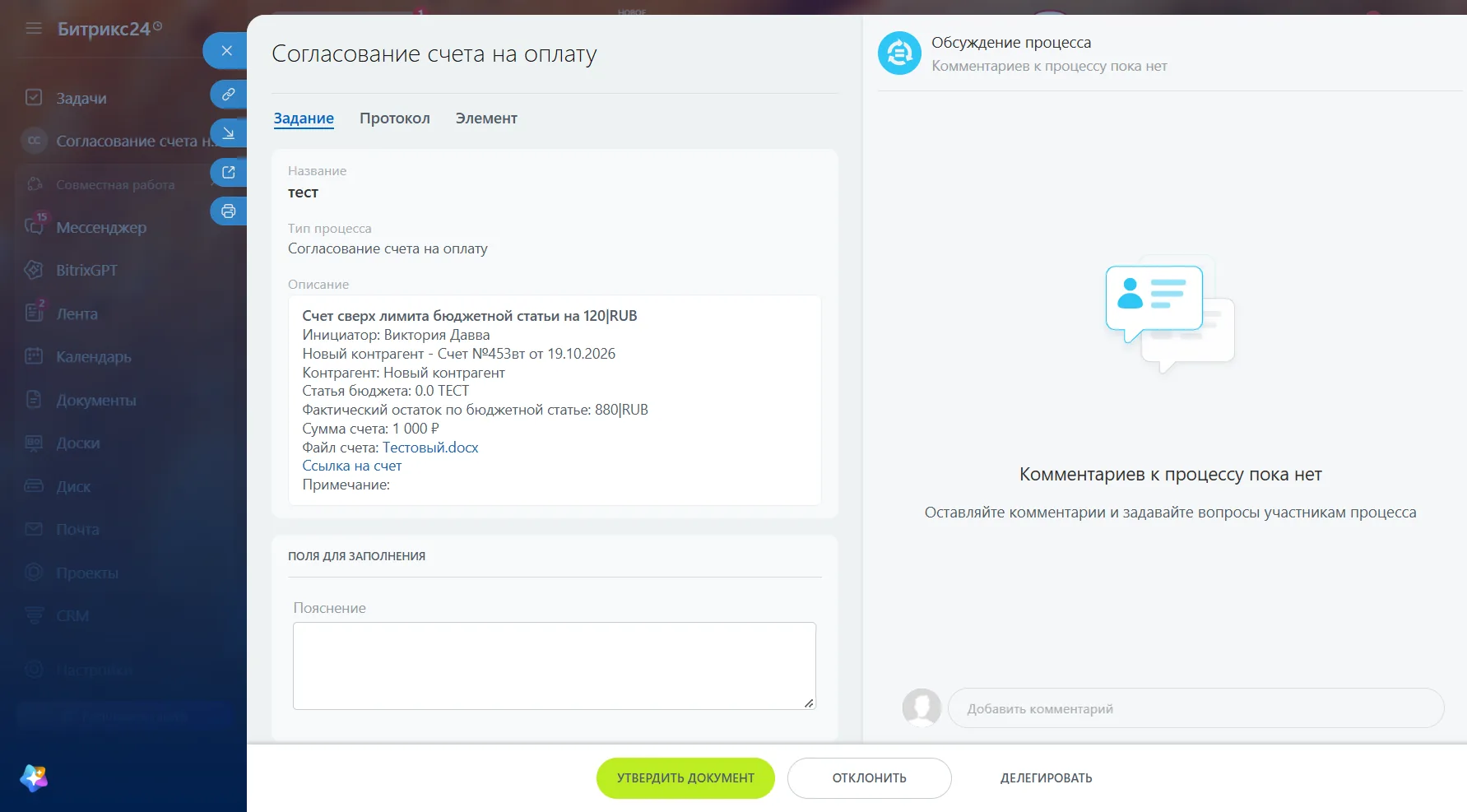Focus the Пояснение text area
This screenshot has width=1467, height=812.
(555, 666)
